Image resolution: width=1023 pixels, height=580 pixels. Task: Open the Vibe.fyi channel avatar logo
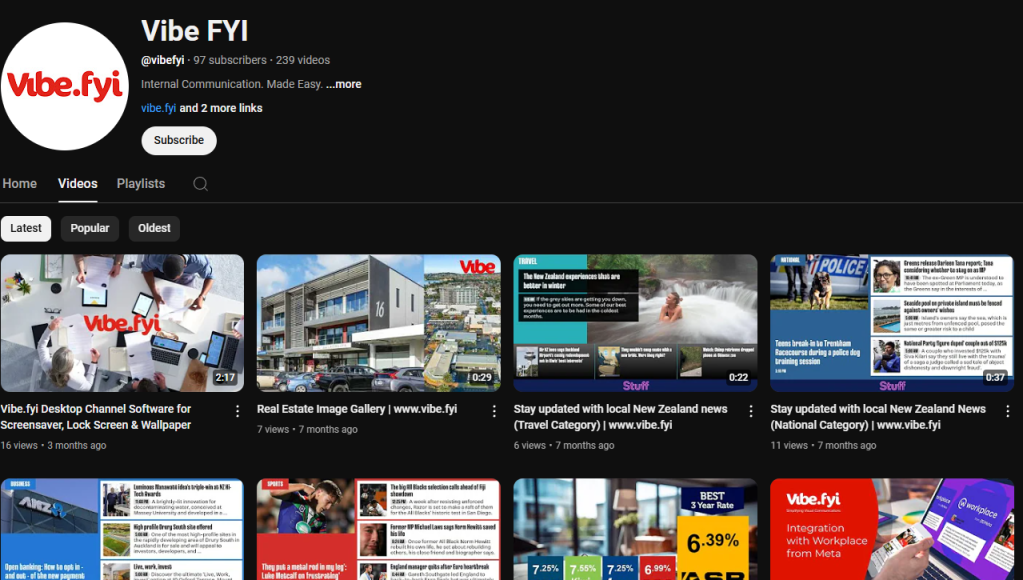(65, 86)
